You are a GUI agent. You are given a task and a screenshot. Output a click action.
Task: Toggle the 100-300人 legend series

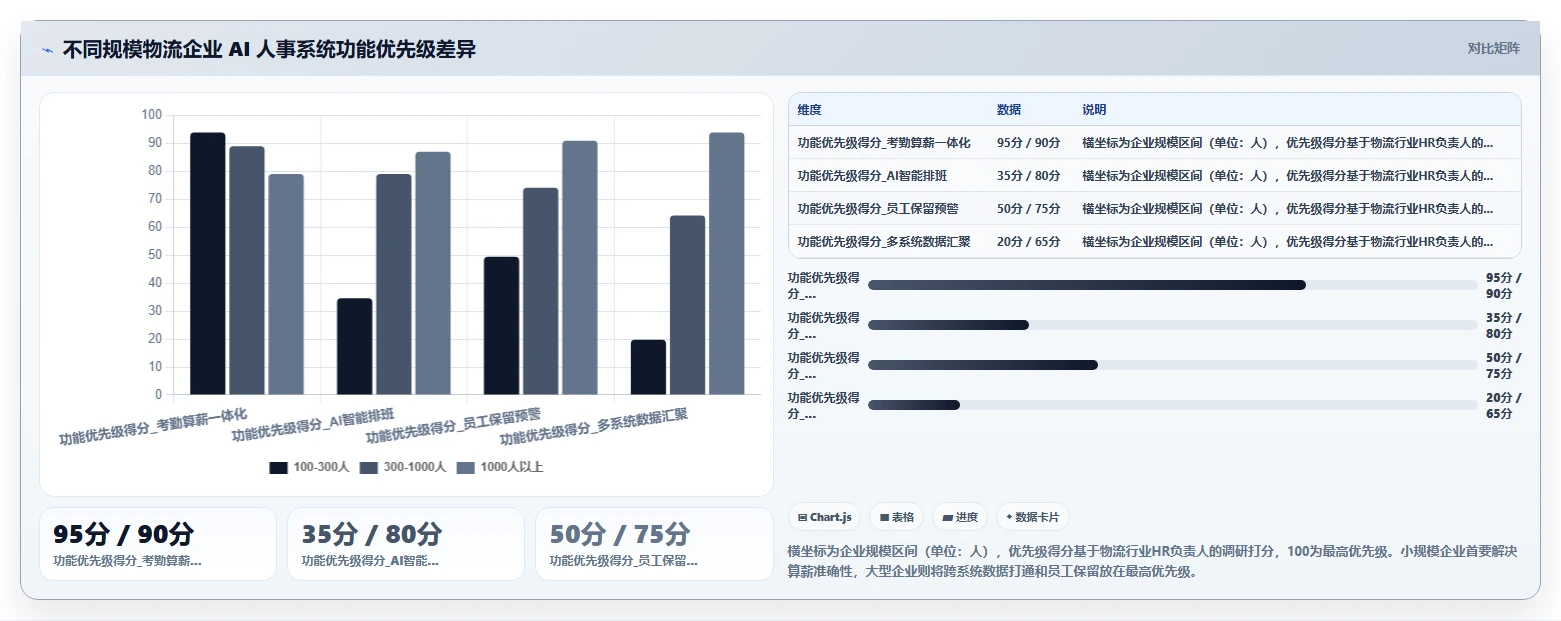coord(309,467)
